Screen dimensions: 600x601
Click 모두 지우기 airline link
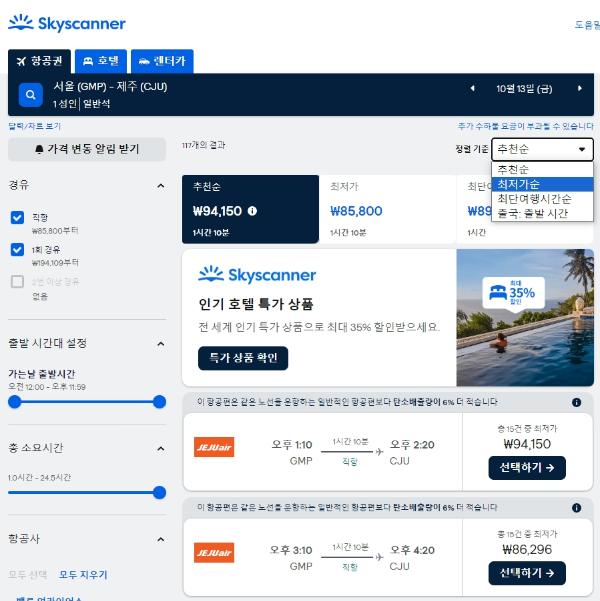click(x=83, y=575)
